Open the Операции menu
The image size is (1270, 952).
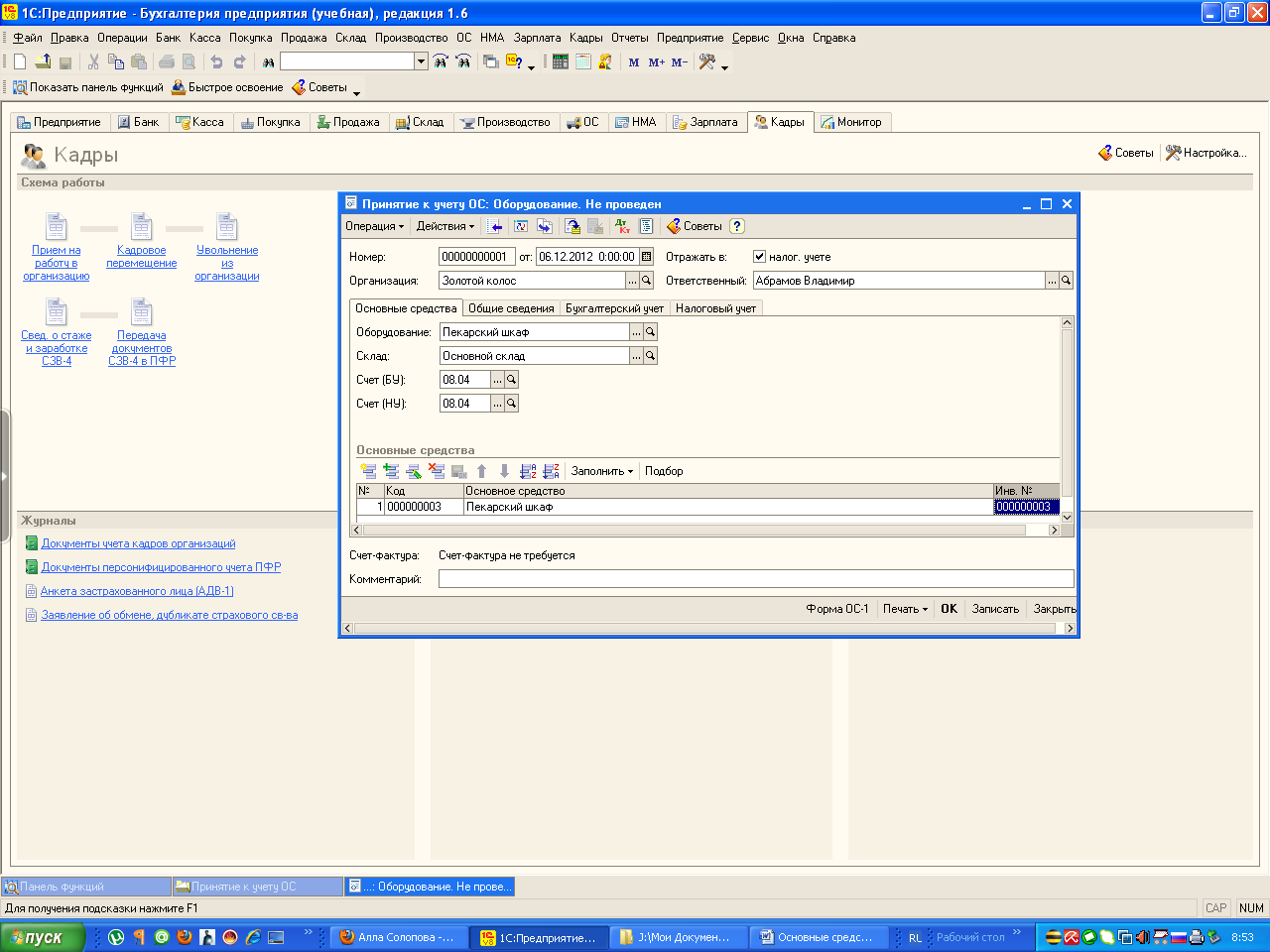click(x=122, y=38)
